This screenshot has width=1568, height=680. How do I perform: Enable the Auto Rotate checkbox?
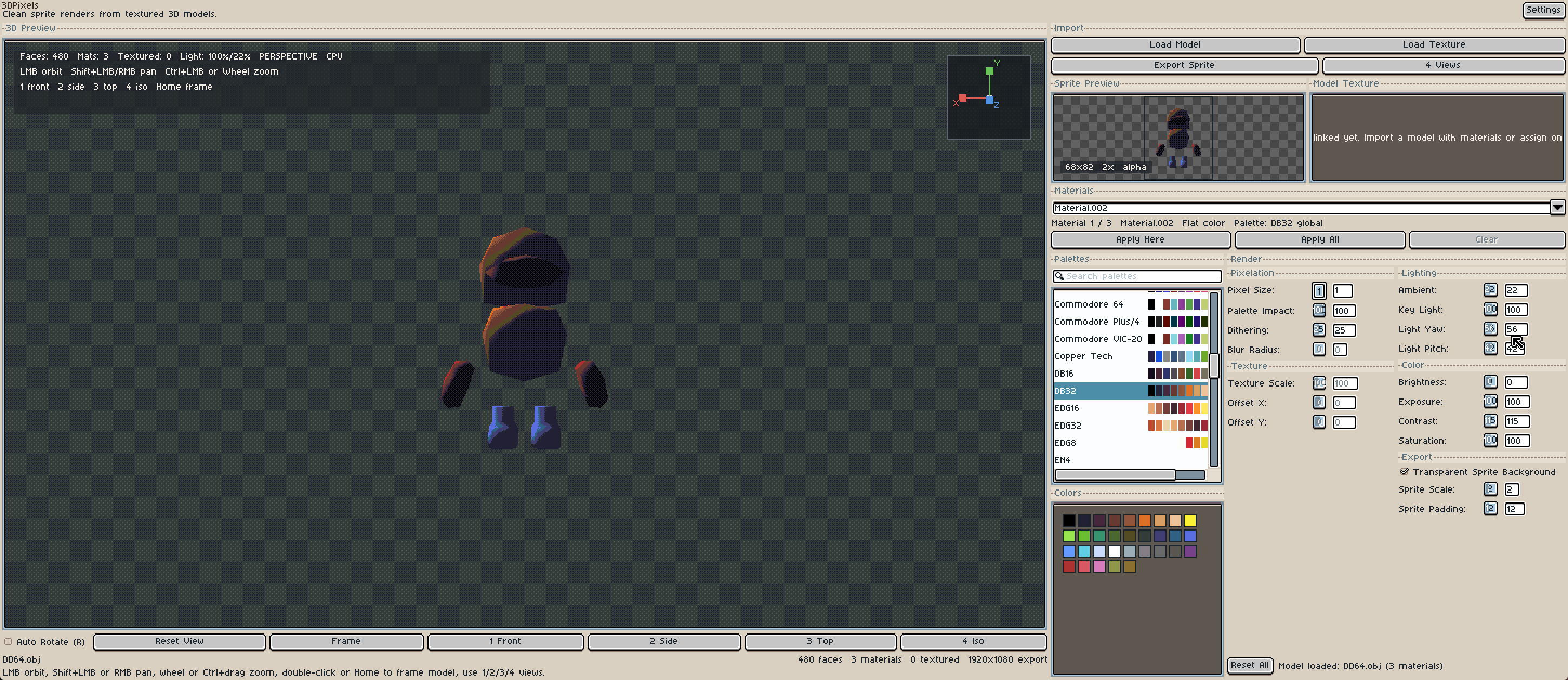click(x=9, y=641)
